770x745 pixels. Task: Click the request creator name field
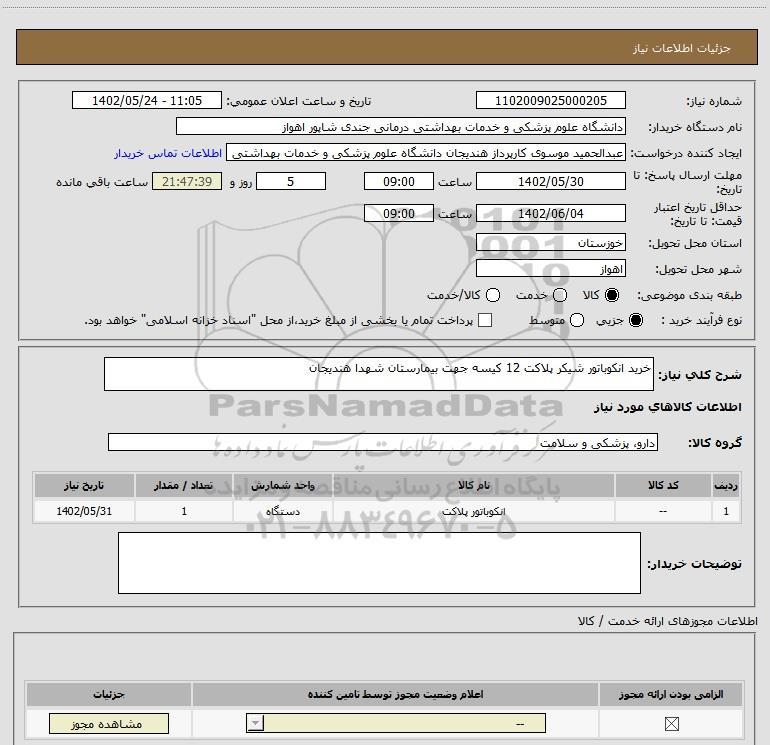pos(426,153)
